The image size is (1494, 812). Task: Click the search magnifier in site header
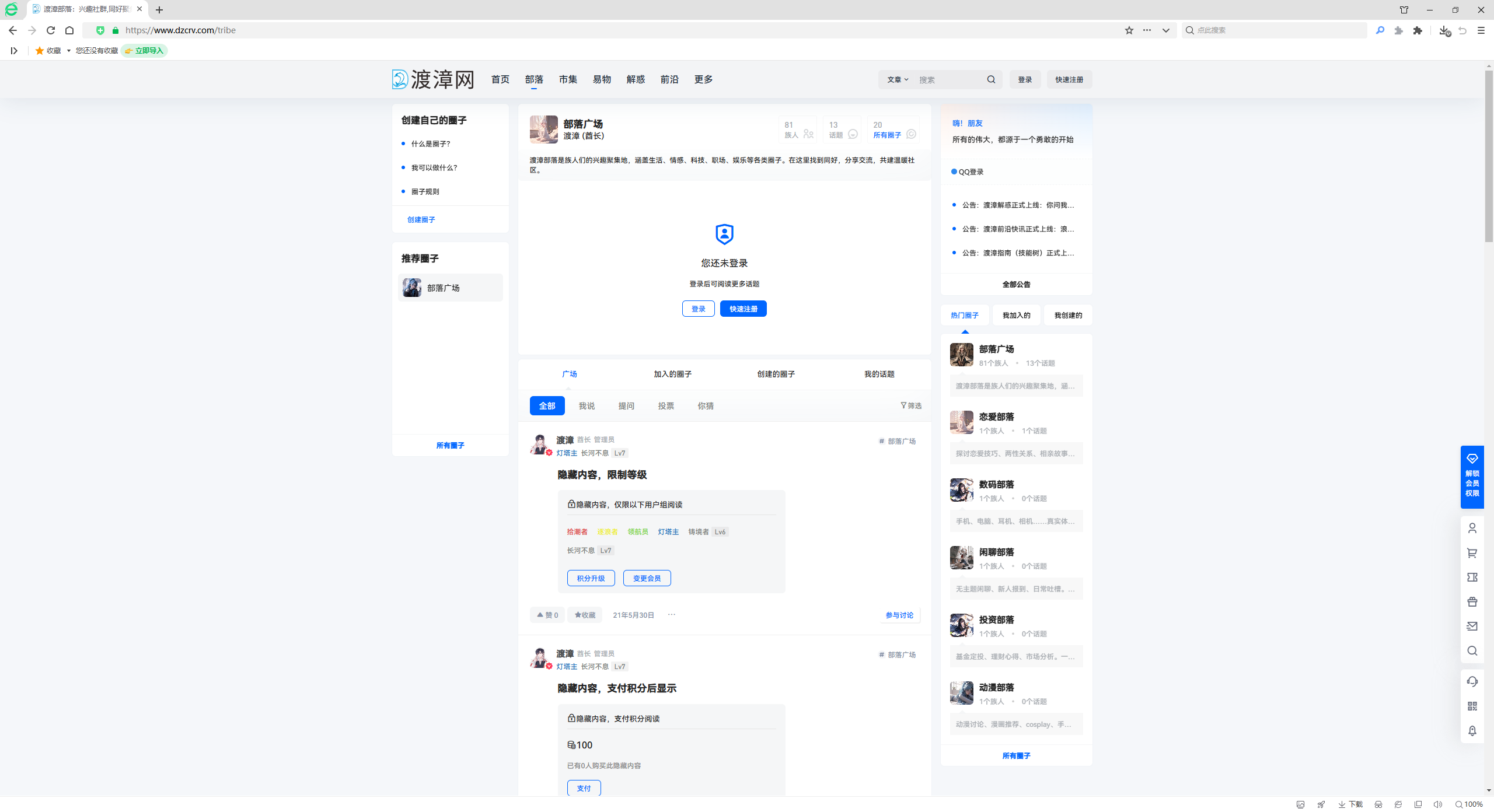click(991, 80)
